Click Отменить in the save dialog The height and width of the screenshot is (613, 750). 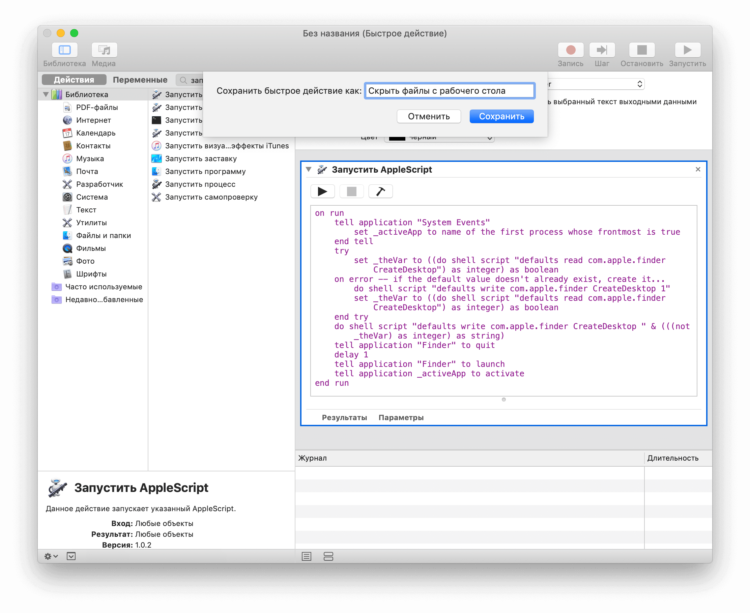[429, 116]
